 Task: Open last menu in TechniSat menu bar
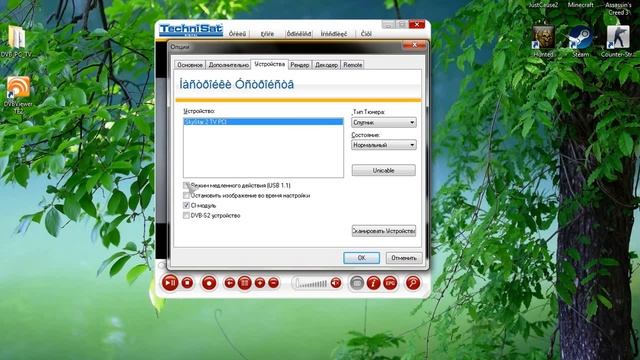366,33
